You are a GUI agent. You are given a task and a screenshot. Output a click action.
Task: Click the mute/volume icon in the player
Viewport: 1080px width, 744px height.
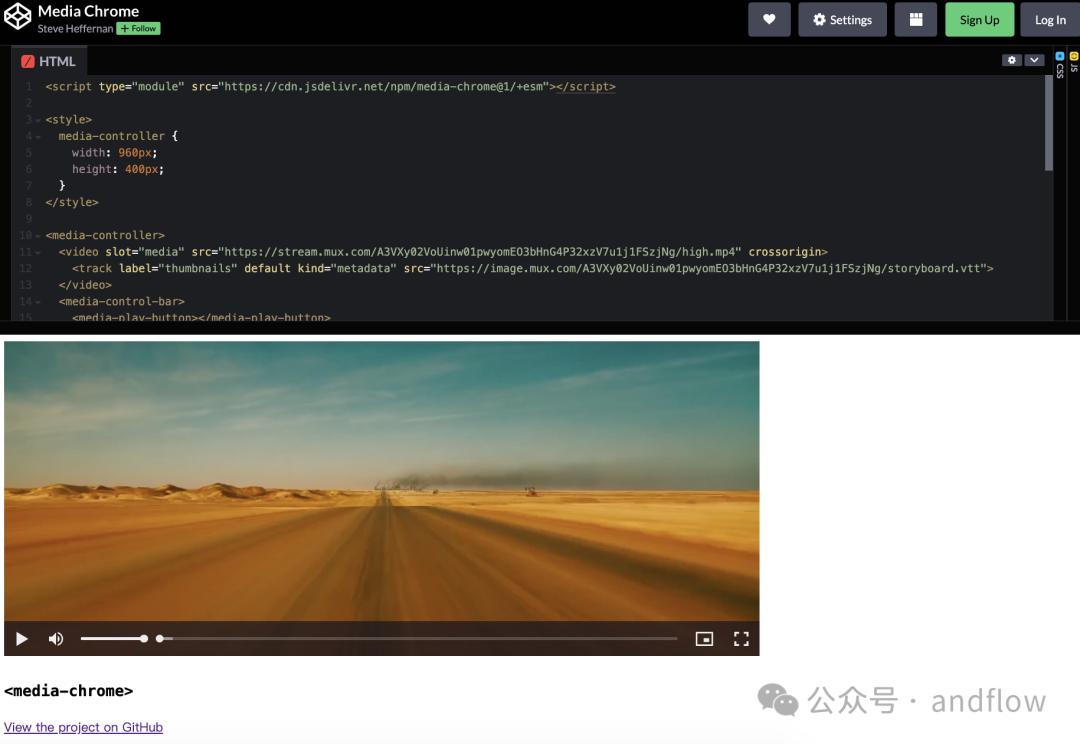tap(56, 638)
